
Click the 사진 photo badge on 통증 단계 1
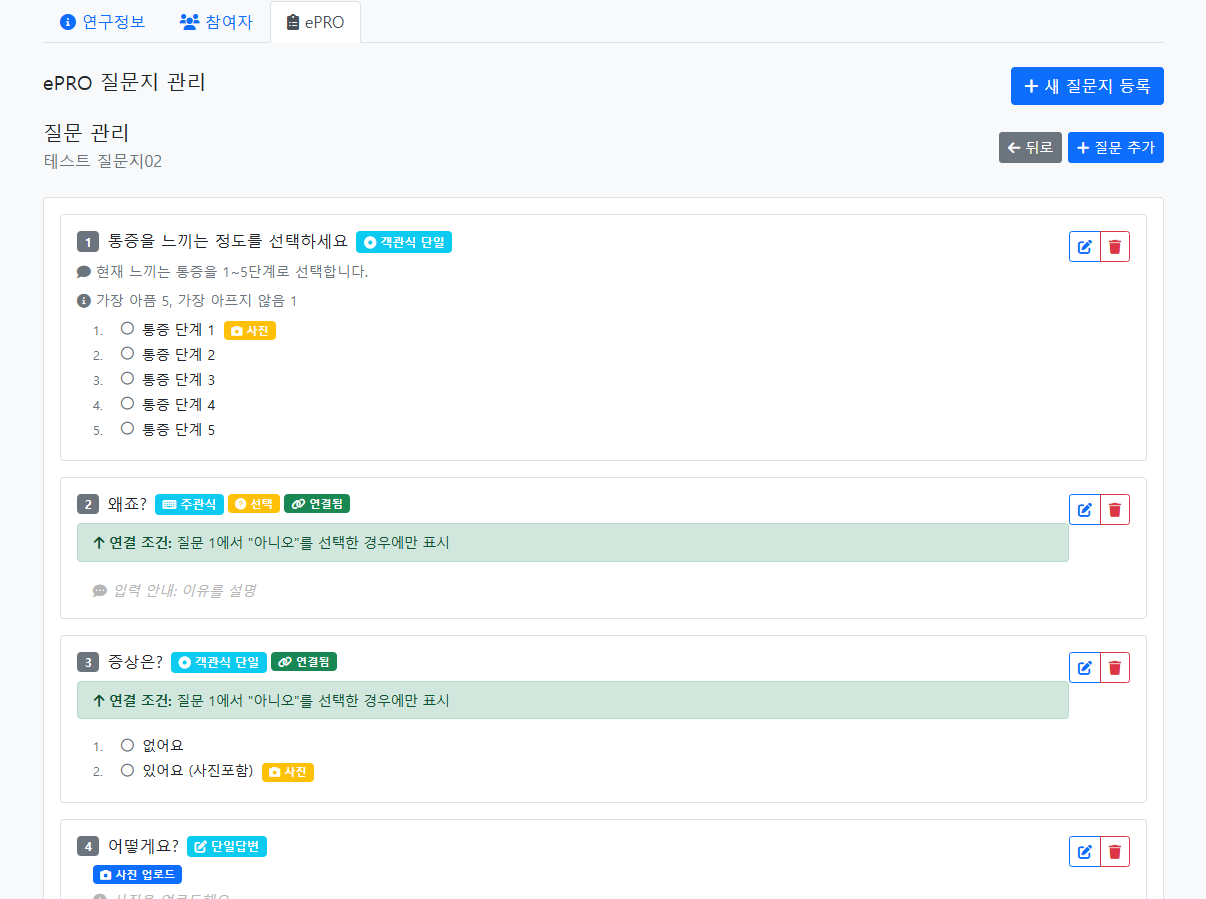(x=249, y=328)
